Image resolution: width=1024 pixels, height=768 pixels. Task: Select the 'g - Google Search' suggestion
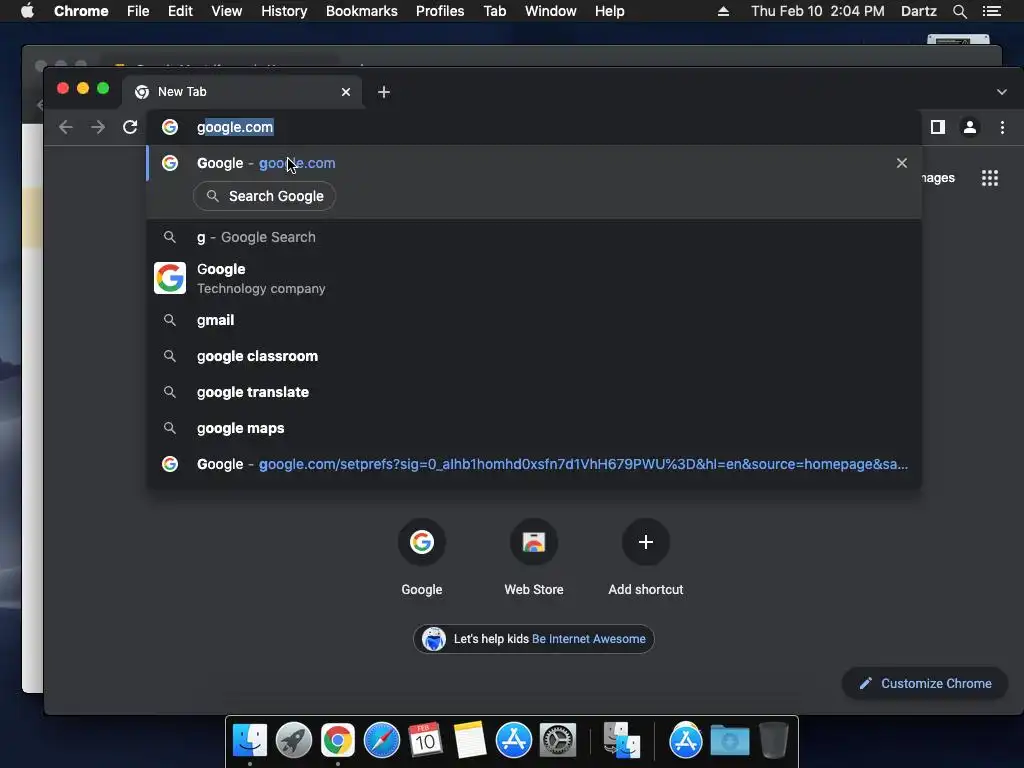point(534,237)
